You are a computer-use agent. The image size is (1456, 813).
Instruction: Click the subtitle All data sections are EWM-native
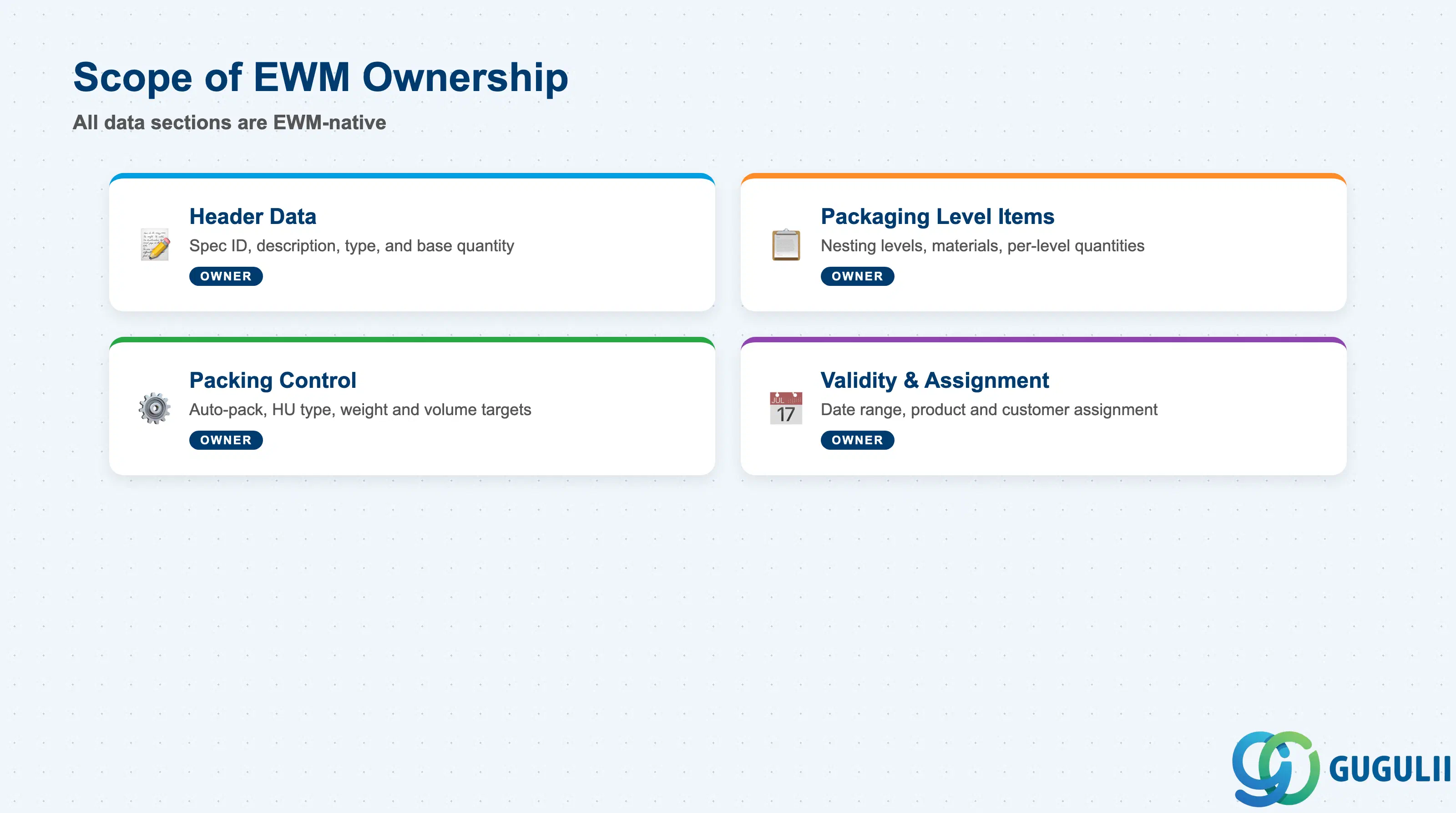(x=229, y=123)
